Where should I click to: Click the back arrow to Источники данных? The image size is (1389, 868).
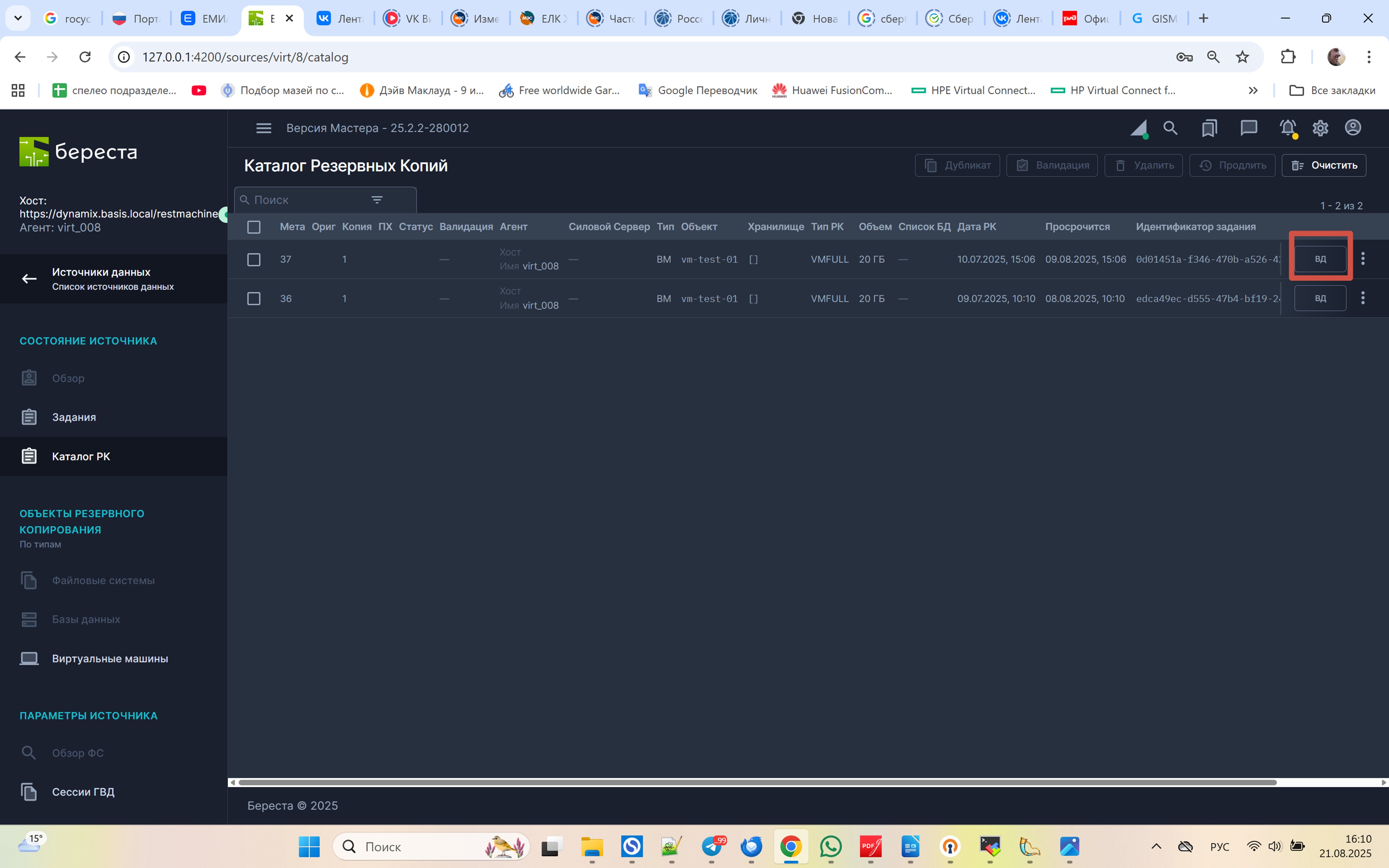pyautogui.click(x=29, y=279)
